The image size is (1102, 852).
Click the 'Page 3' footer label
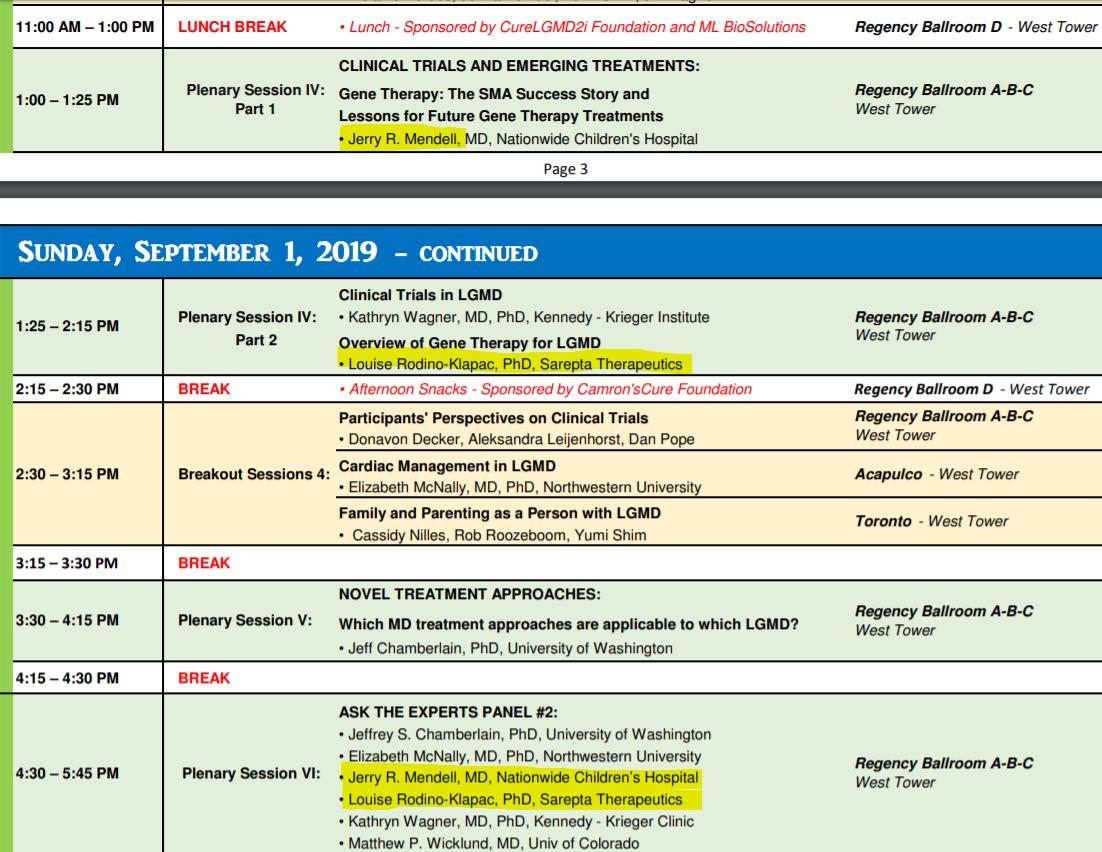[x=565, y=169]
